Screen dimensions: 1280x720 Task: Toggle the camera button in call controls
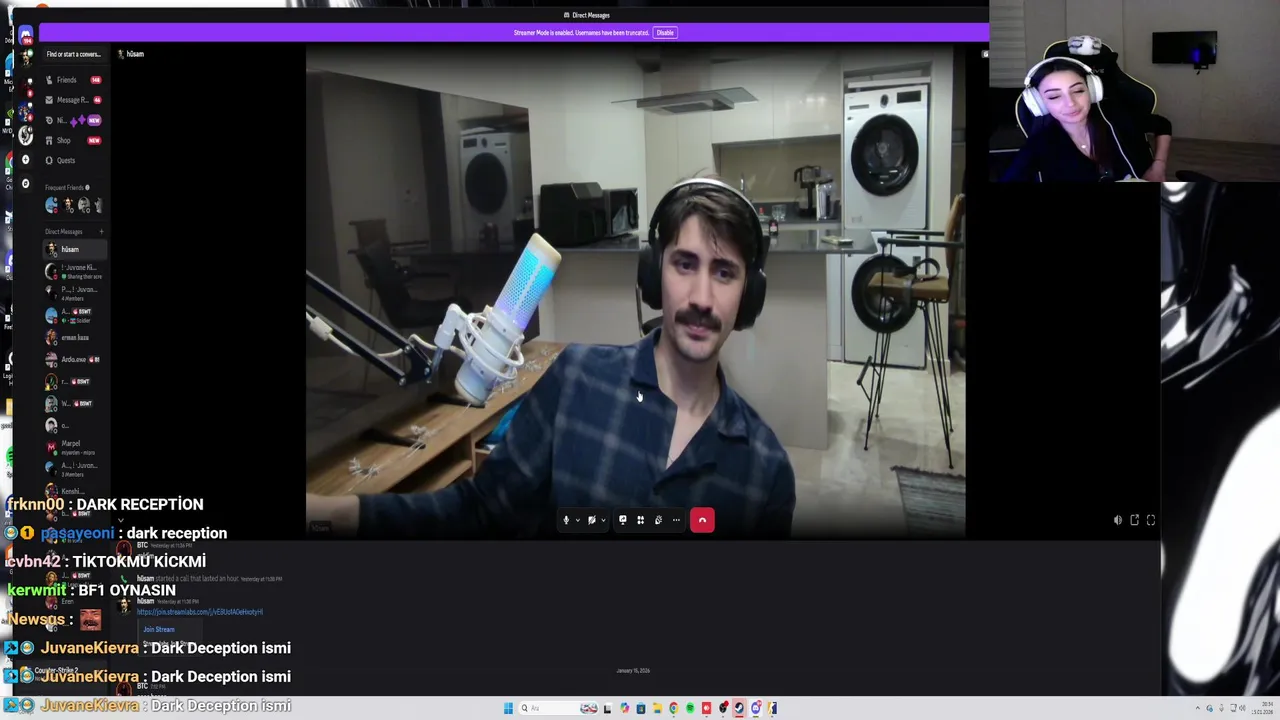(592, 520)
